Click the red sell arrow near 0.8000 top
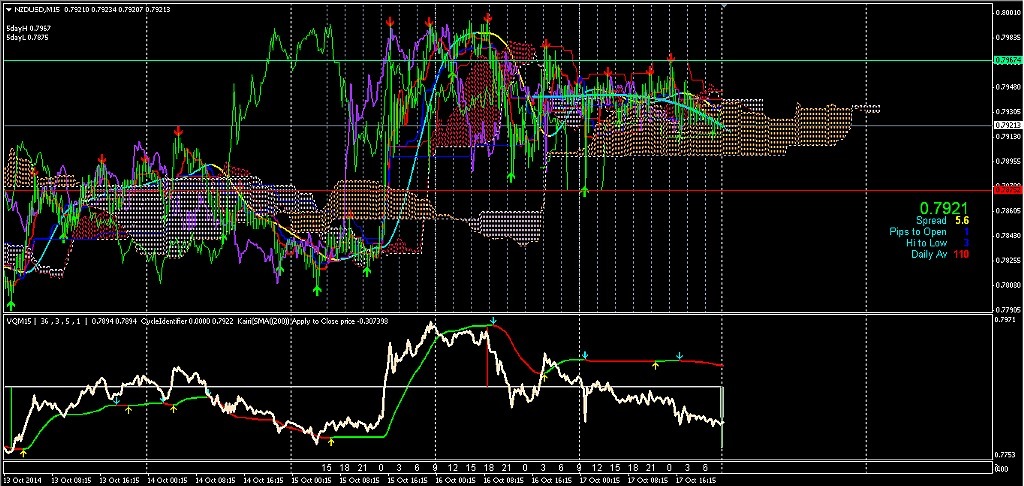The height and width of the screenshot is (486, 1024). pyautogui.click(x=487, y=18)
